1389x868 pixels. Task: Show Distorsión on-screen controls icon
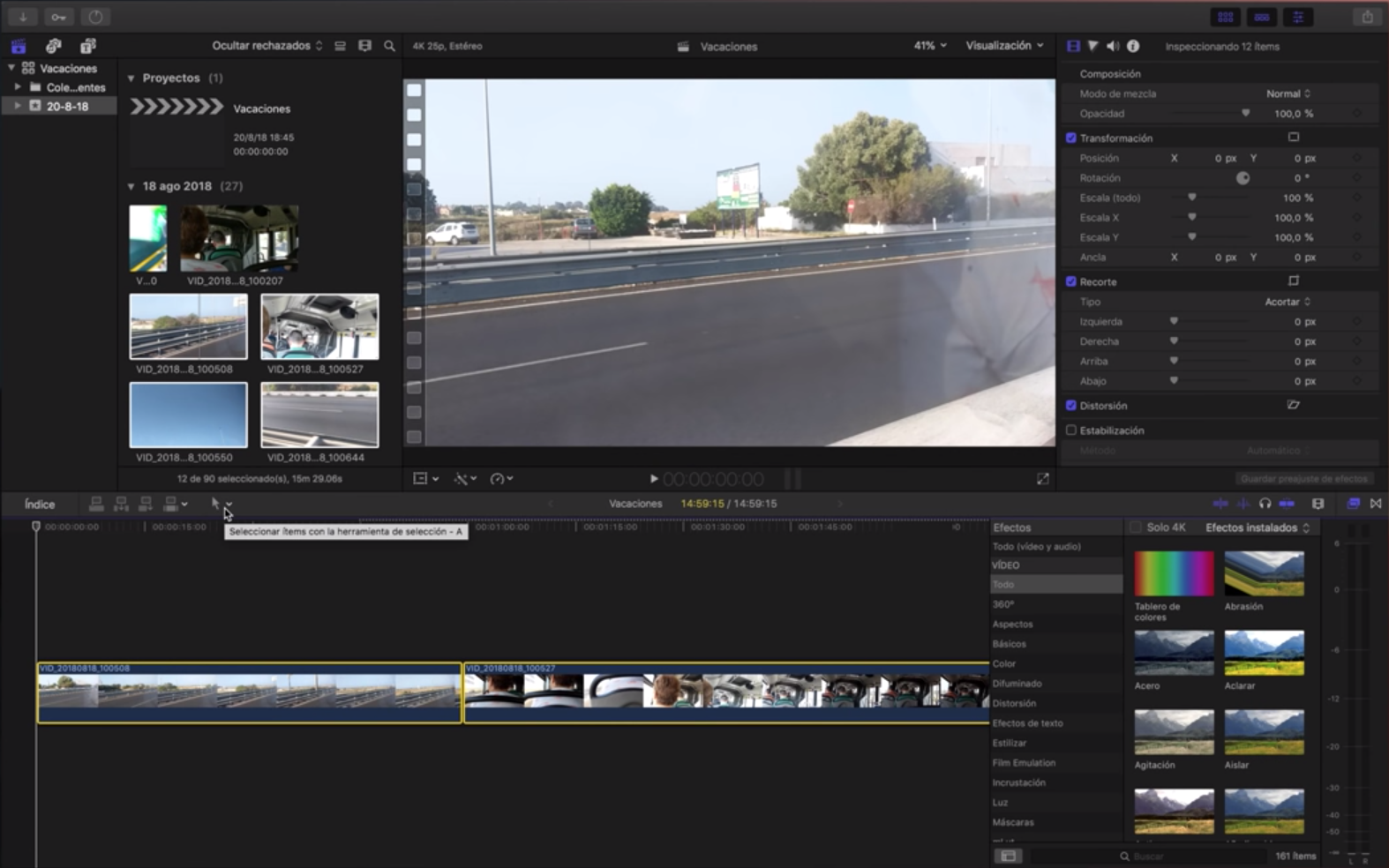coord(1294,405)
